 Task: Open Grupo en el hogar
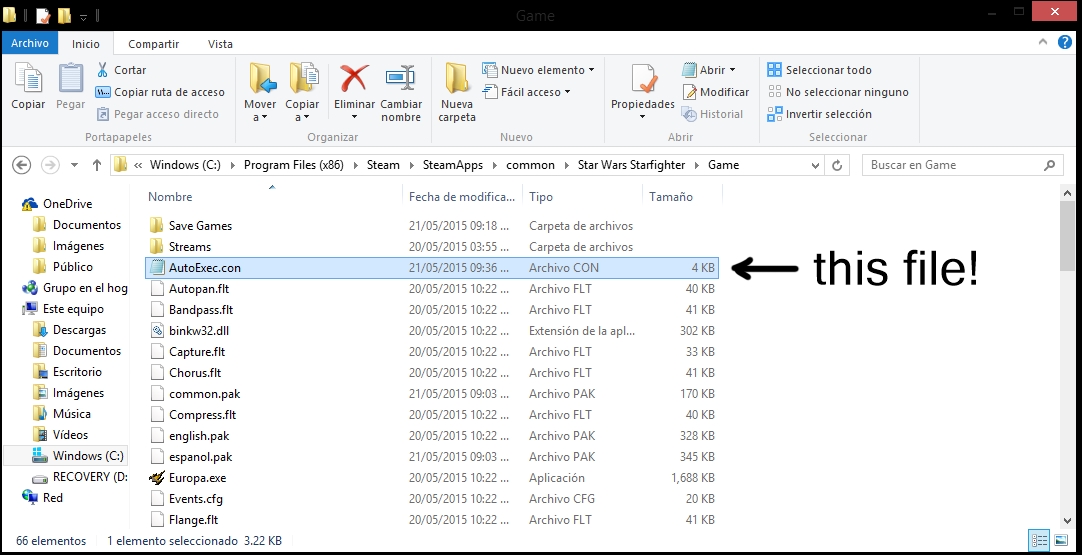pyautogui.click(x=85, y=288)
